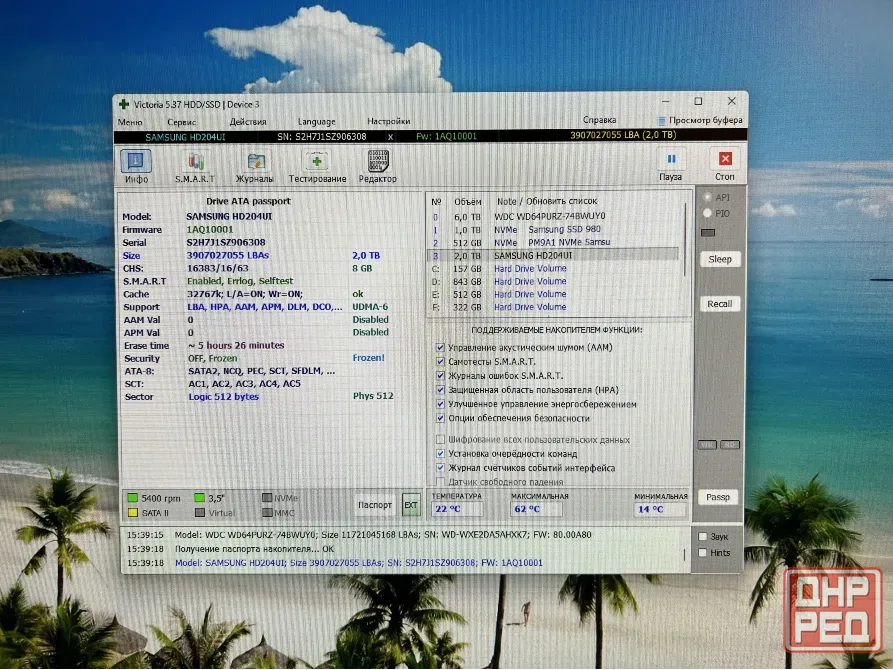Viewport: 893px width, 670px height.
Task: Toggle Защищенная область пользователя (HPA) checkbox
Action: coord(440,390)
